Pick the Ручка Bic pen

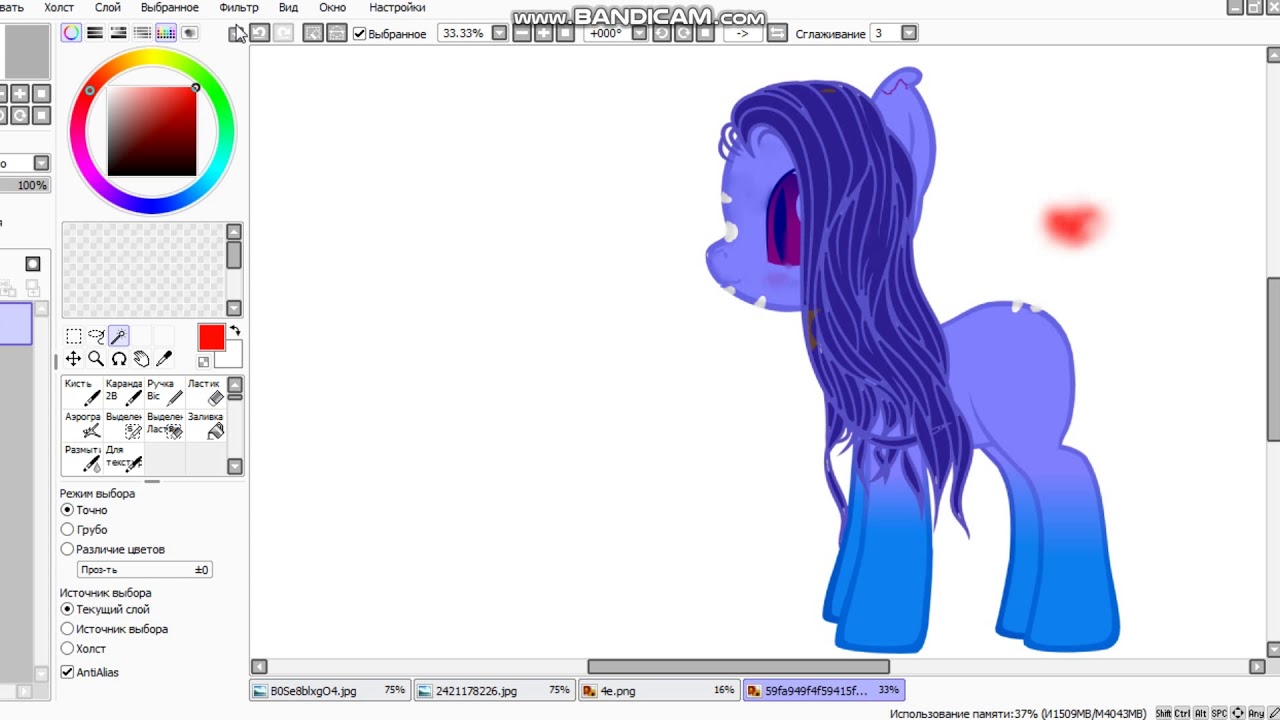click(x=165, y=392)
